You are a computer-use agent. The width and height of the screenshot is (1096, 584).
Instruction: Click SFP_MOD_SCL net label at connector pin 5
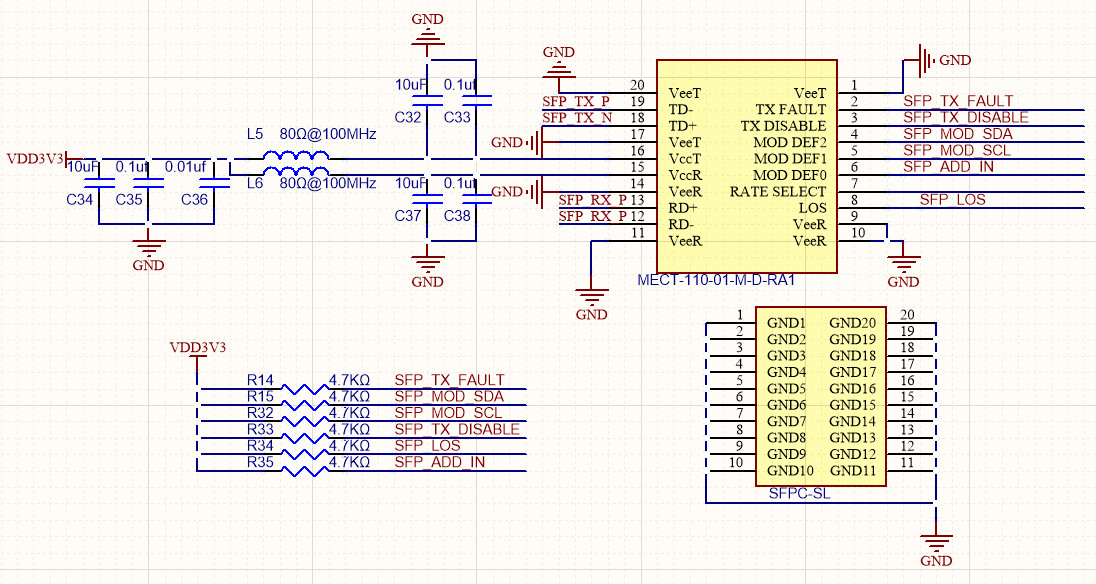[x=957, y=150]
